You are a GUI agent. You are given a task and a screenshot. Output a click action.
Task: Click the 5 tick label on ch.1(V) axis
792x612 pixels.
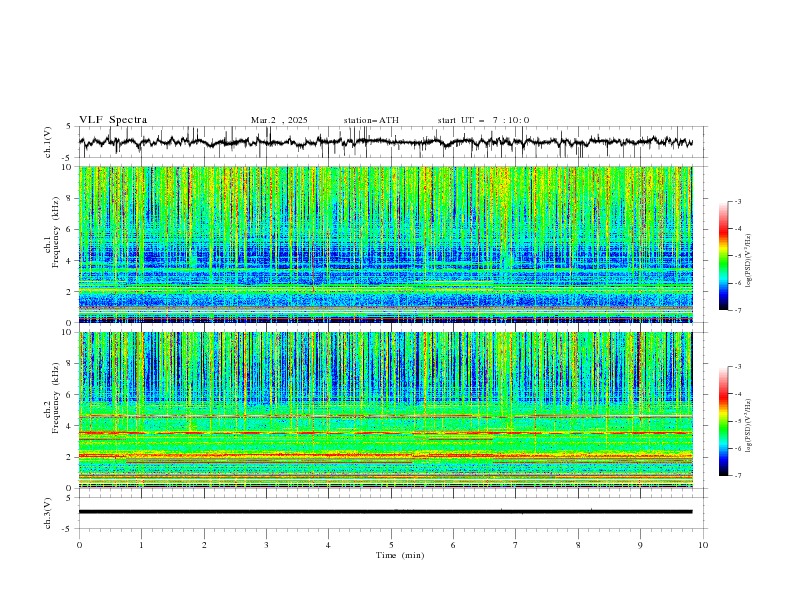[x=70, y=126]
